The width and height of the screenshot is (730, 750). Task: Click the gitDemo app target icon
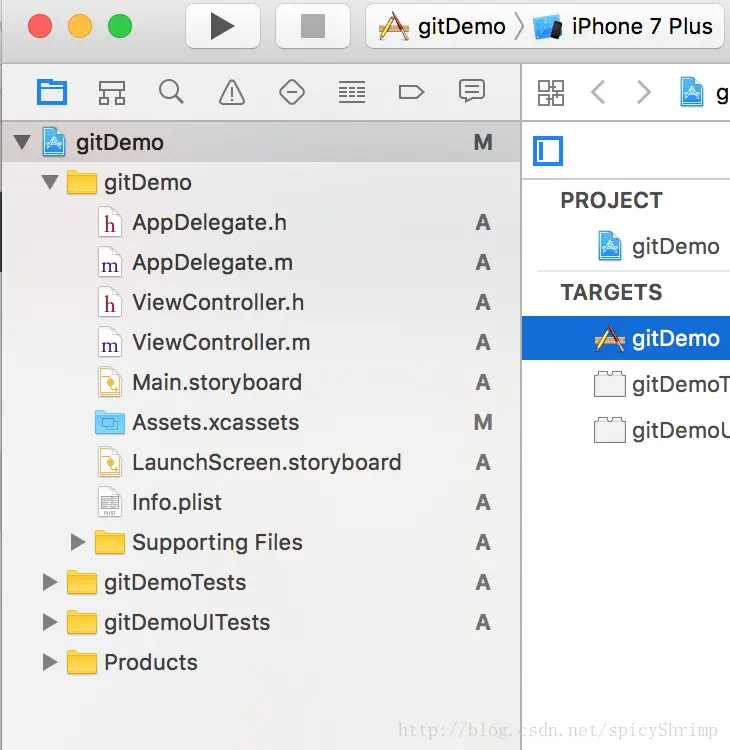click(x=609, y=338)
